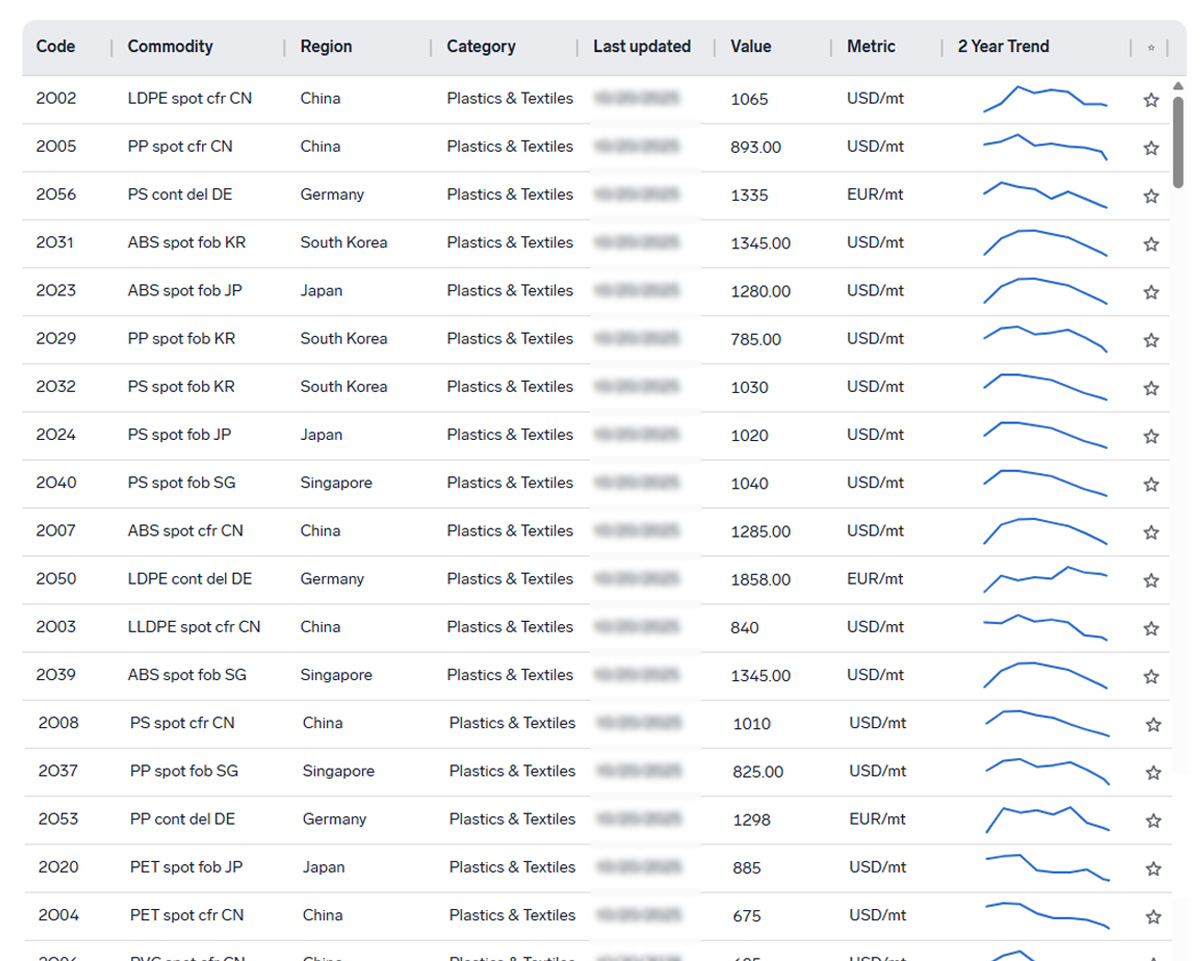1201x961 pixels.
Task: Toggle favorite star for code 2005
Action: pos(1151,148)
